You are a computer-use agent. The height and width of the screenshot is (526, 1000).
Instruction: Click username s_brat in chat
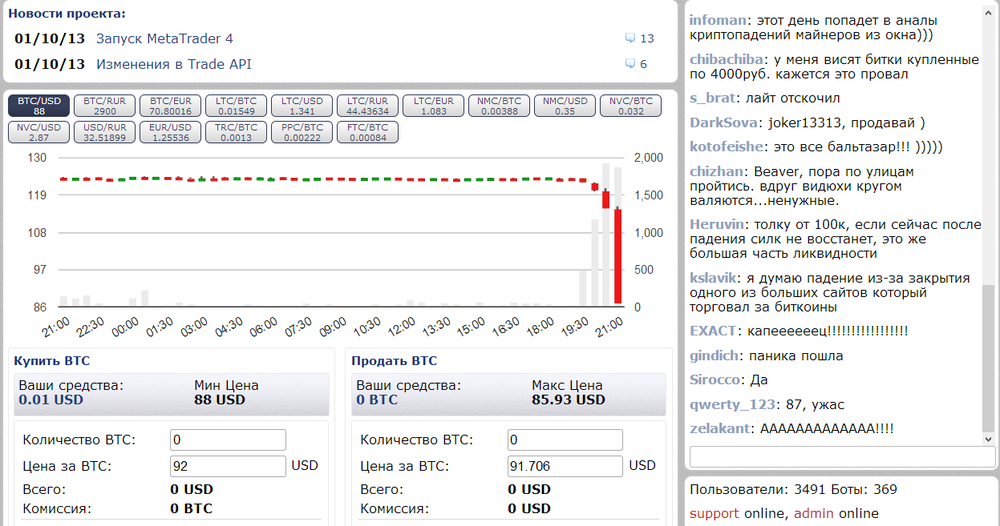[x=712, y=98]
